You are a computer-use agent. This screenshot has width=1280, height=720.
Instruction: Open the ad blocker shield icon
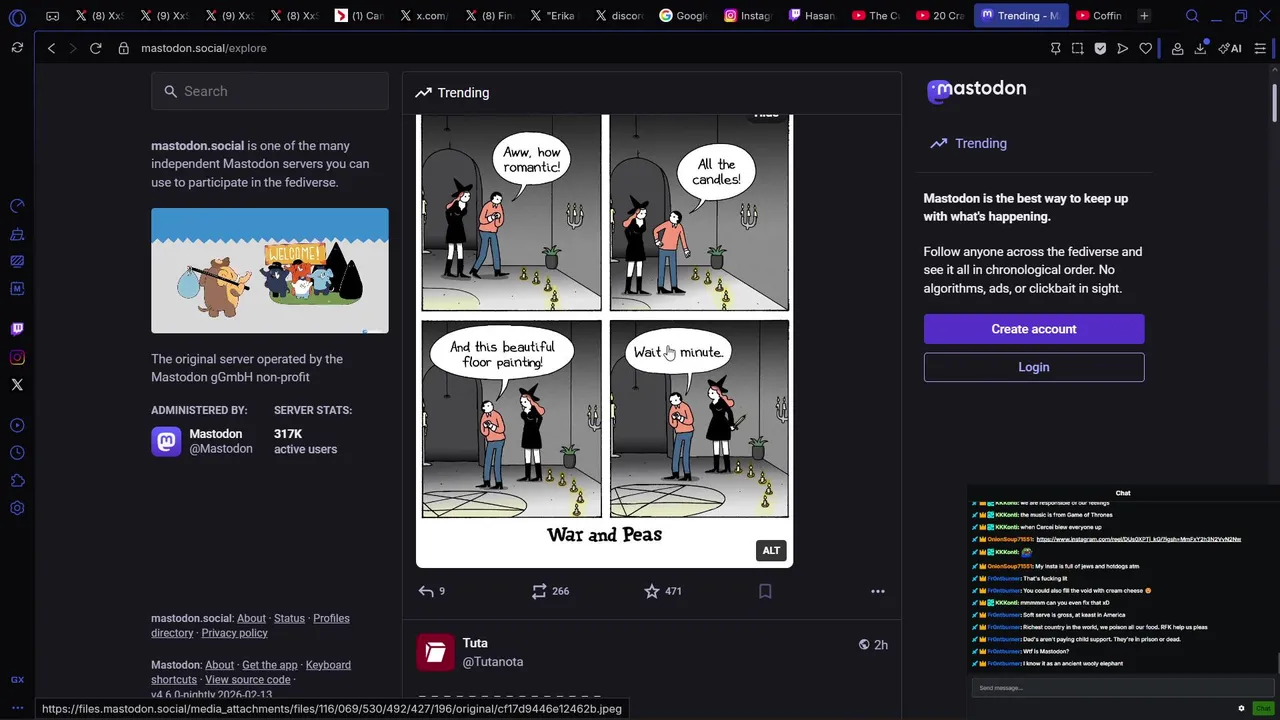point(1100,48)
